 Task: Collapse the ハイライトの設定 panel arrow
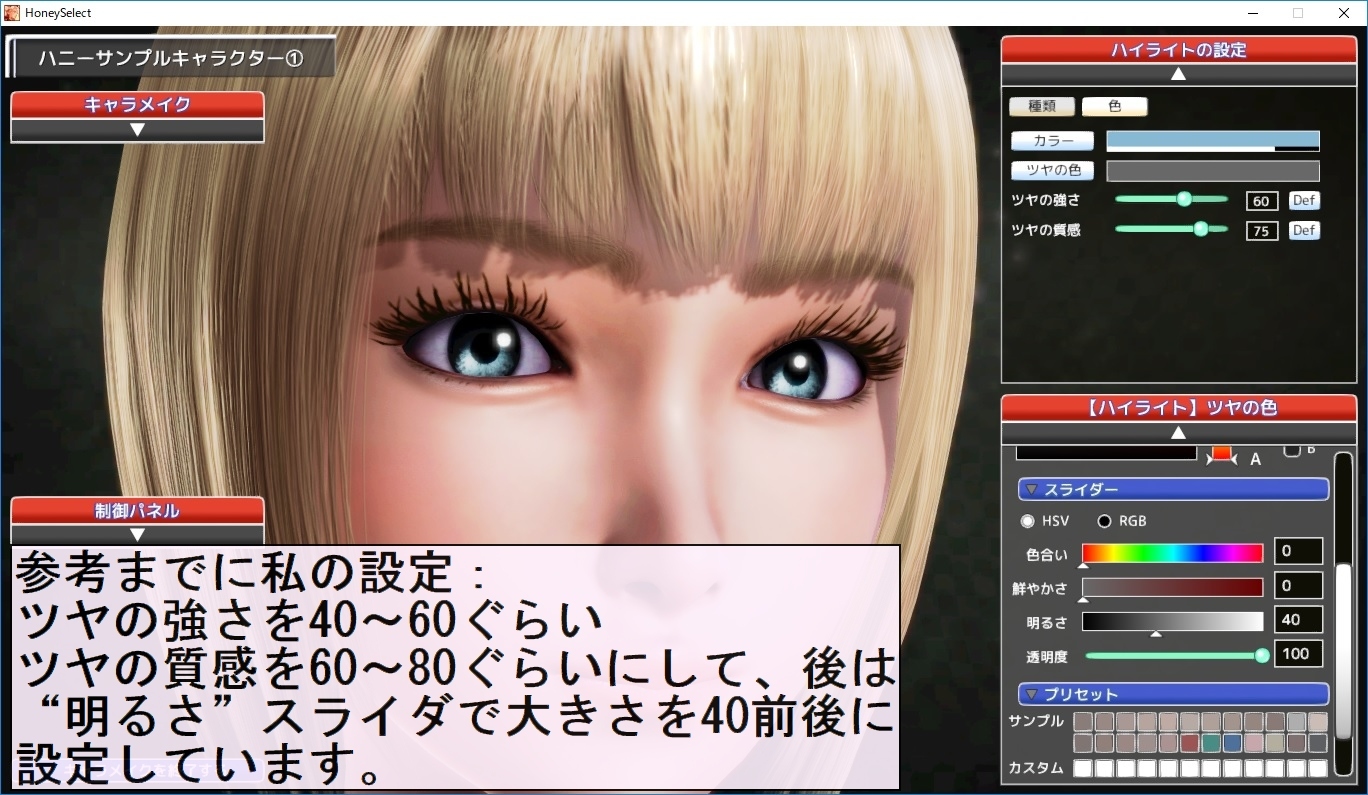(x=1178, y=74)
